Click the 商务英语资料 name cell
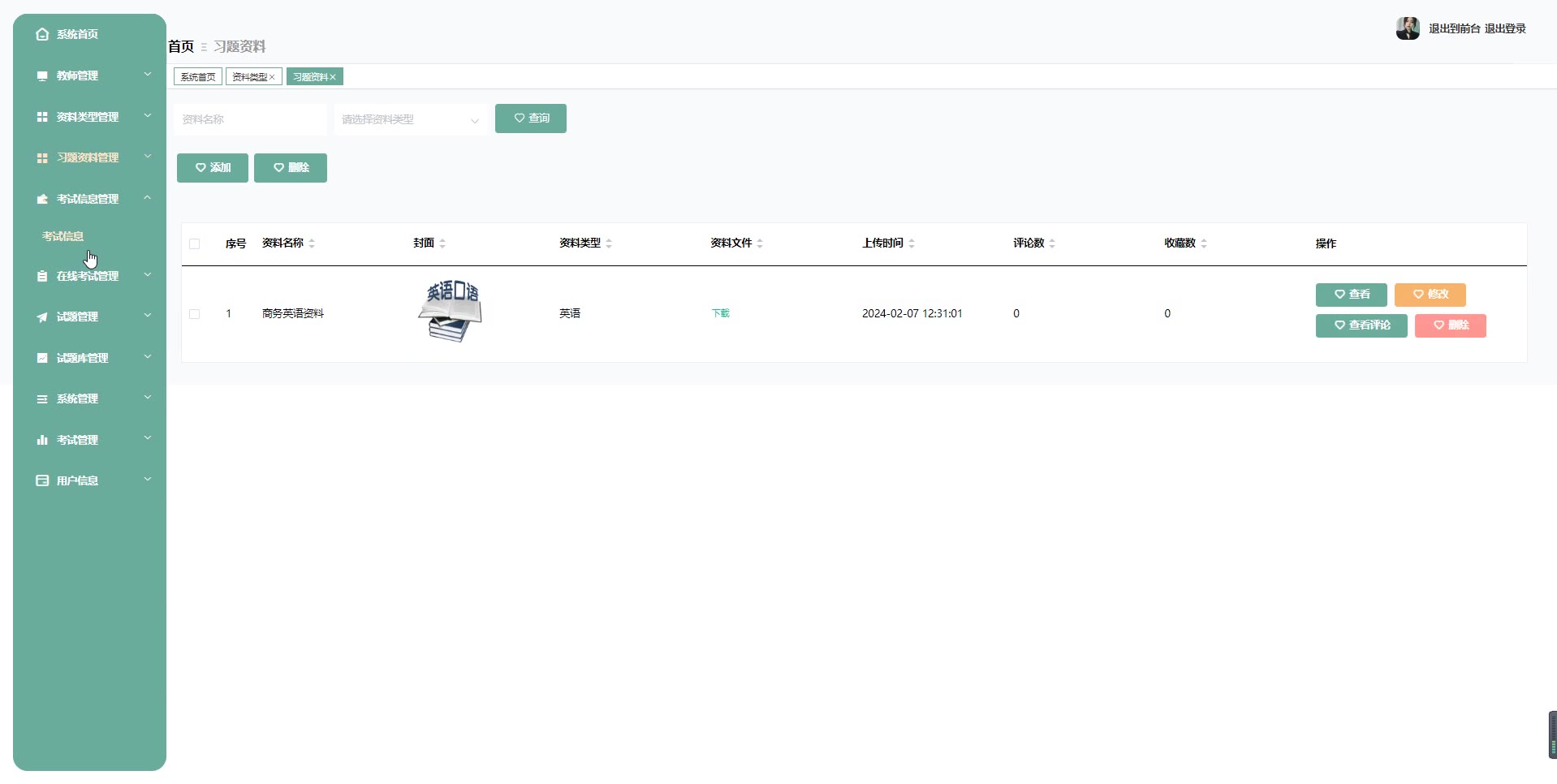The width and height of the screenshot is (1557, 784). pos(293,313)
